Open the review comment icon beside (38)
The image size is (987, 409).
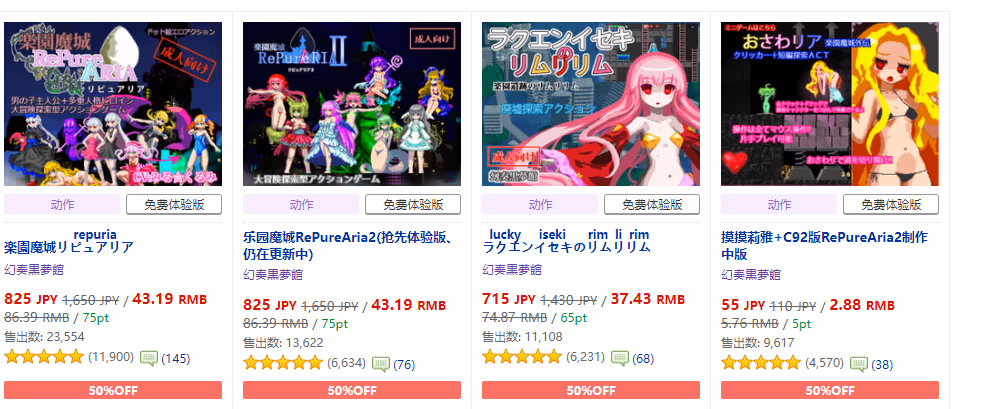pos(859,364)
